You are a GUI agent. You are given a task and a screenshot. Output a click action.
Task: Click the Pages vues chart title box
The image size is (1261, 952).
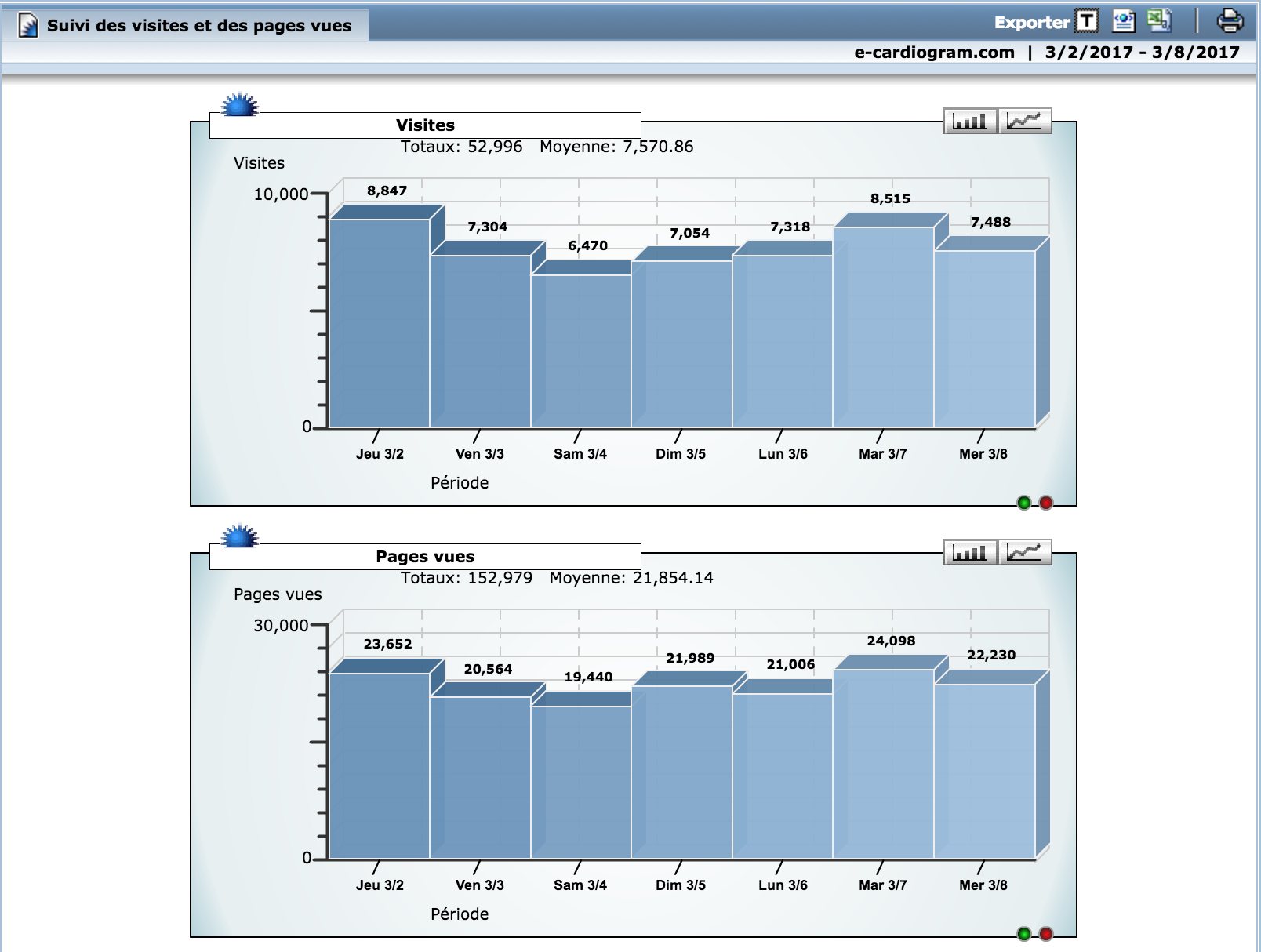tap(425, 557)
